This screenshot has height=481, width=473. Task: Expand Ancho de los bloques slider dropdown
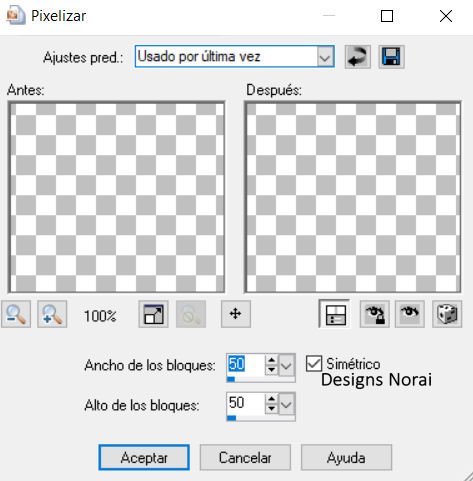click(286, 366)
